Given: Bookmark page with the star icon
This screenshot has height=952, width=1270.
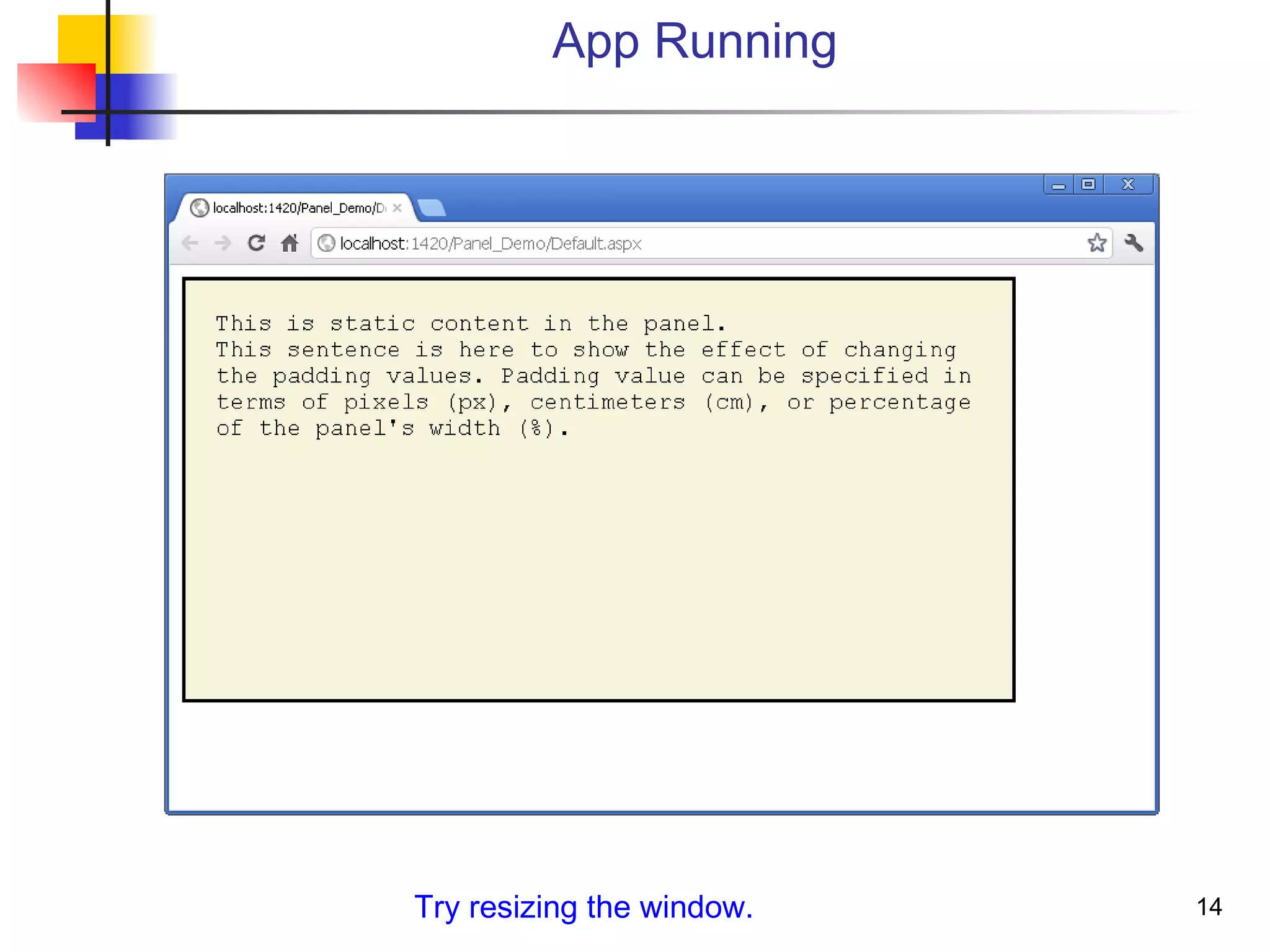Looking at the screenshot, I should pos(1097,243).
